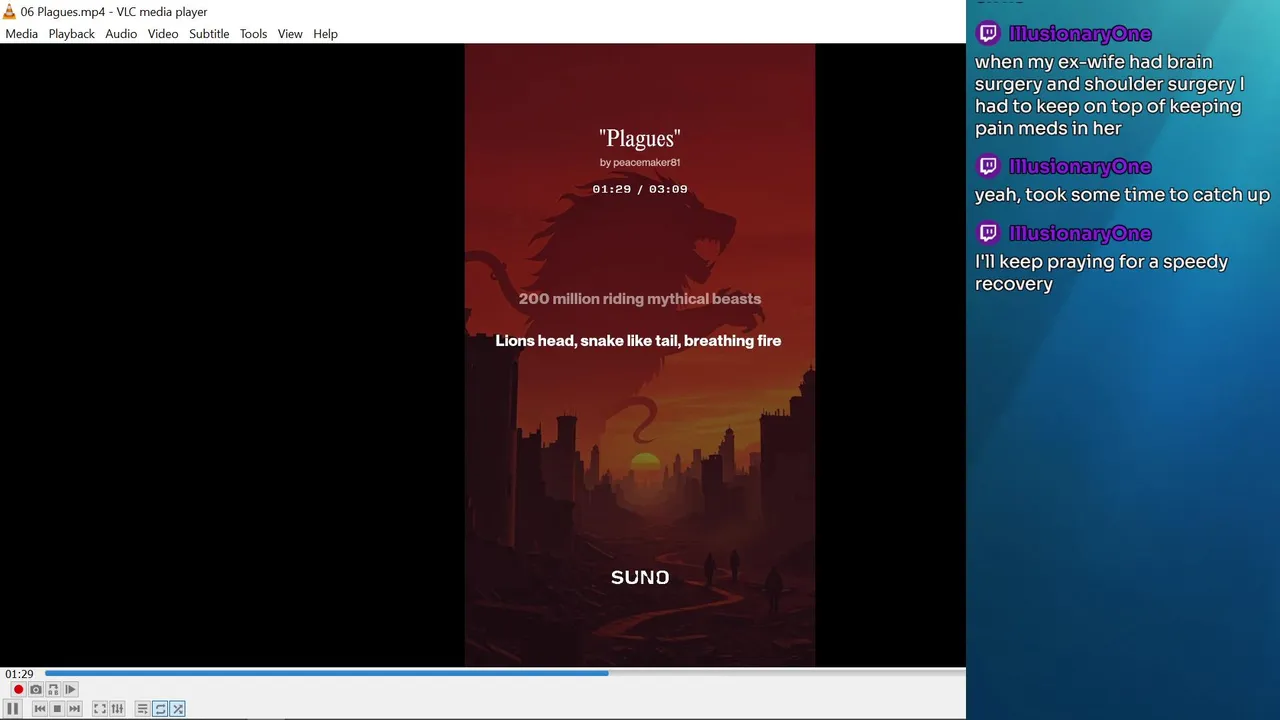Open the Tools menu
This screenshot has height=720, width=1280.
point(253,34)
